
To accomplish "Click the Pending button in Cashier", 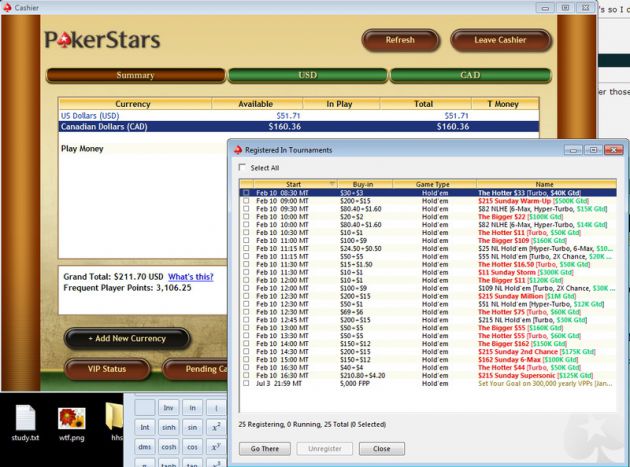I will tap(195, 369).
